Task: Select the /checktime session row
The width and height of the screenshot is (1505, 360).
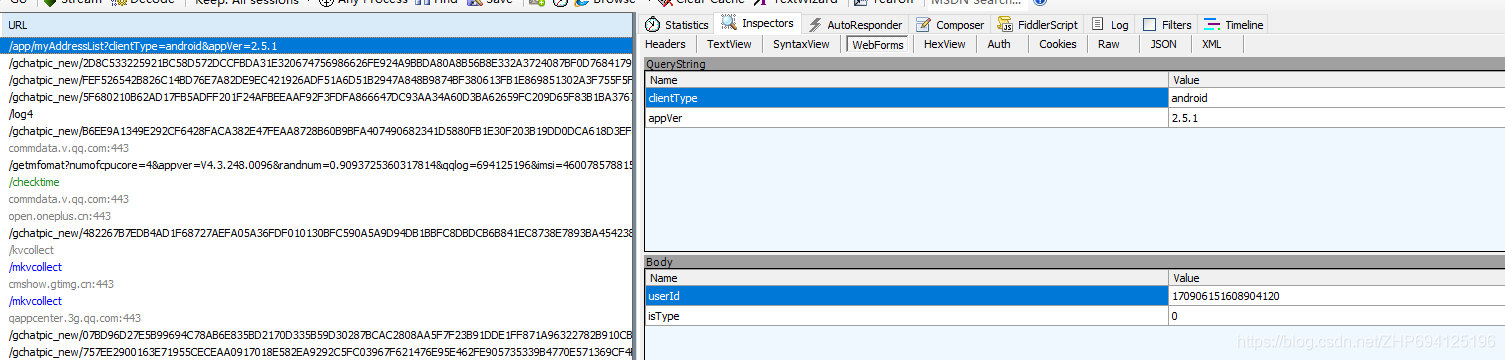Action: point(317,182)
